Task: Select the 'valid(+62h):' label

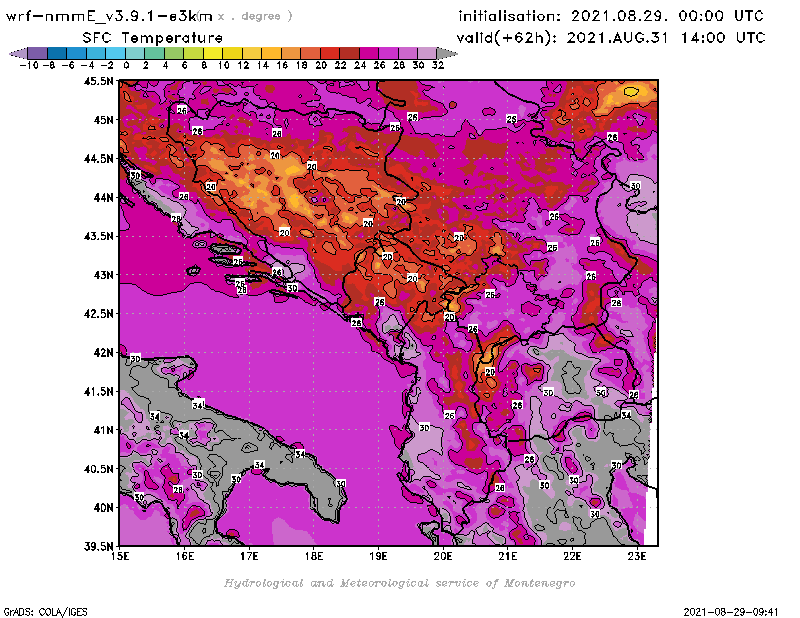Action: (506, 38)
